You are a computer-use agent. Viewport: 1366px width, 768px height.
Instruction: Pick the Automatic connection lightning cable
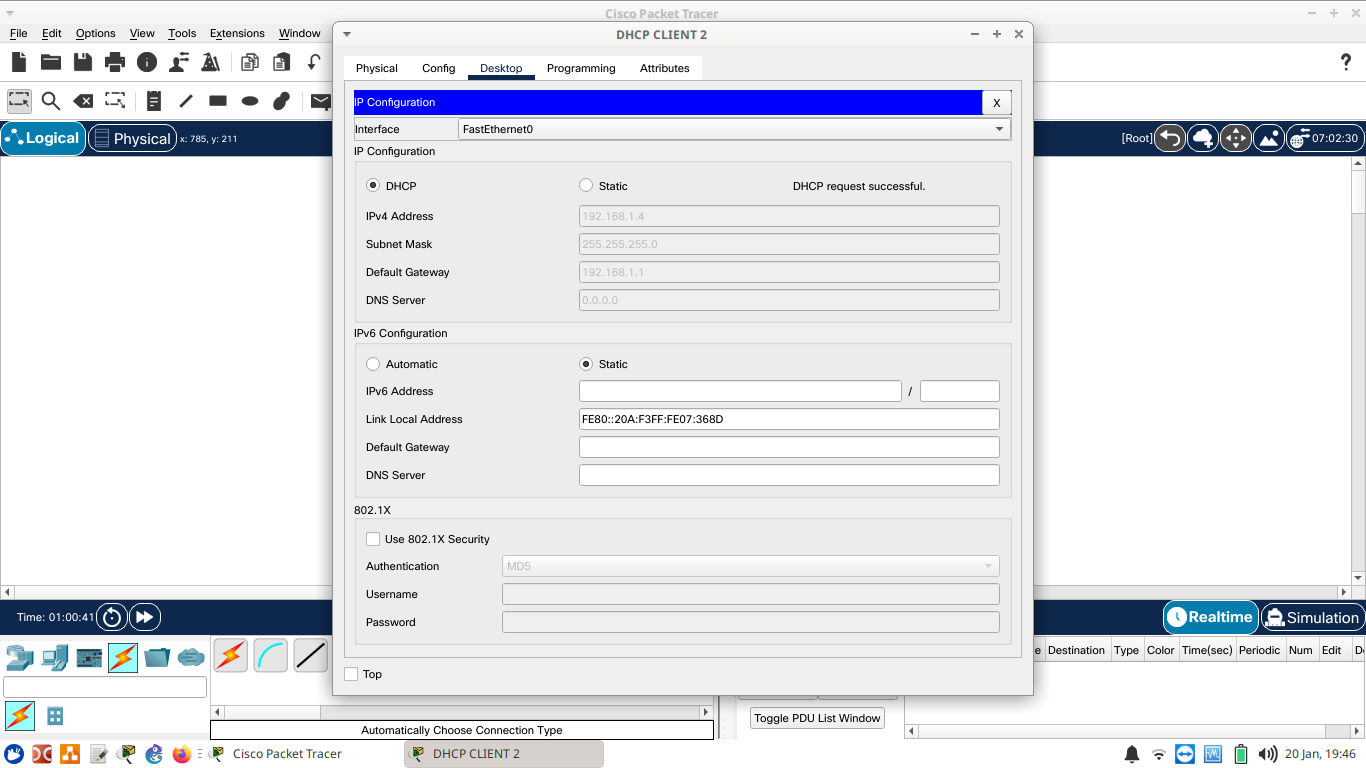click(x=230, y=655)
